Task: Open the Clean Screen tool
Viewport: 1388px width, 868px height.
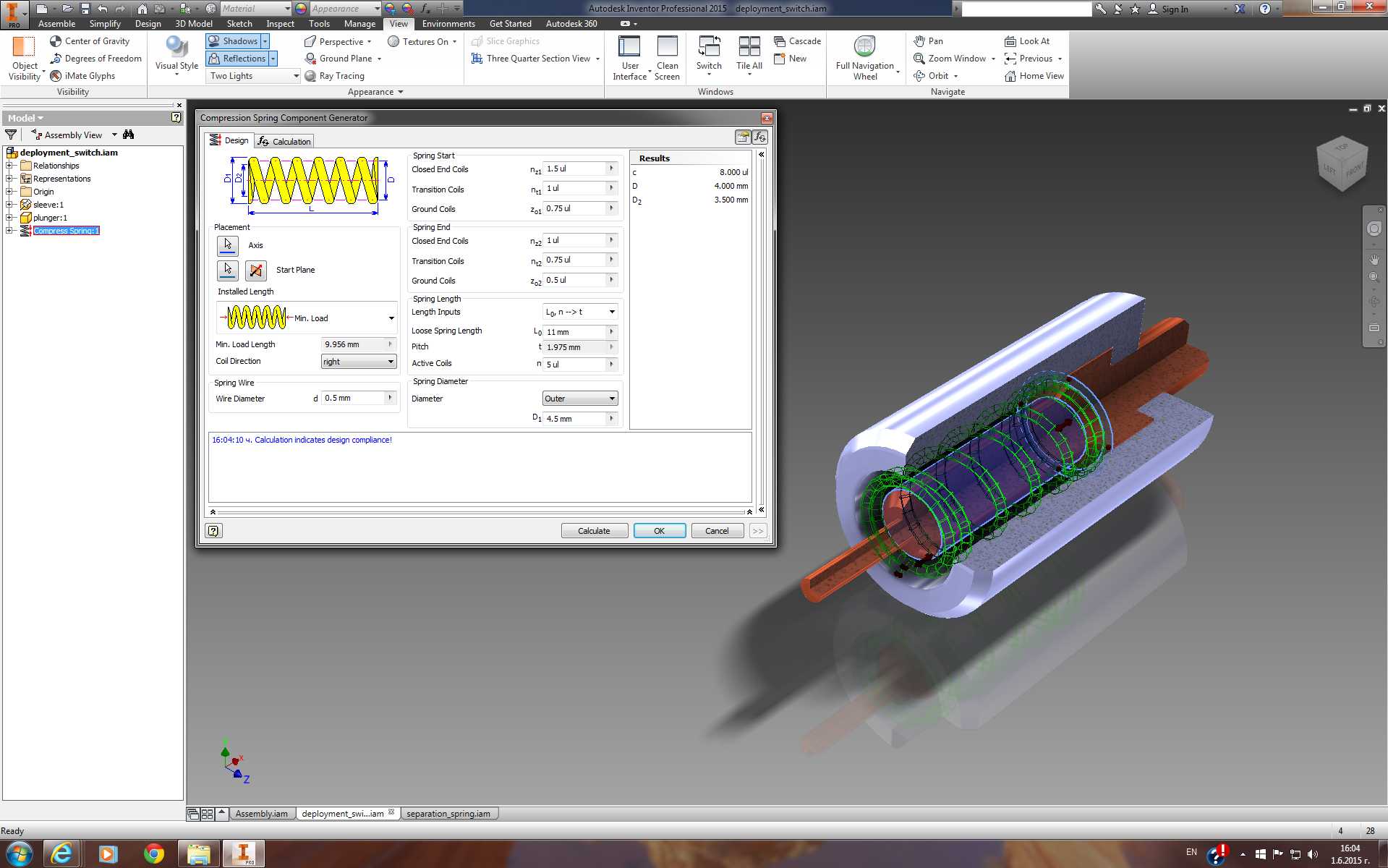Action: 667,58
